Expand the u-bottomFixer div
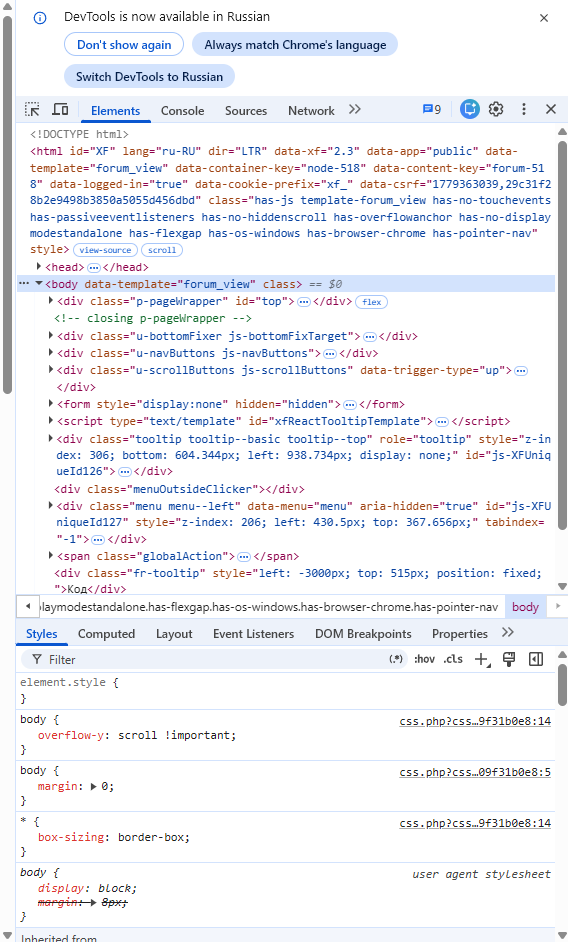The height and width of the screenshot is (942, 568). 51,335
